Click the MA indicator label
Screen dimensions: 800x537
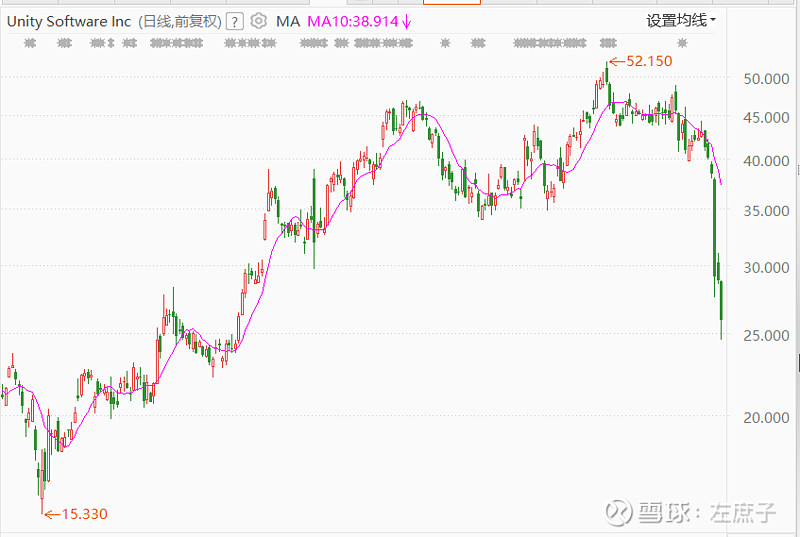(x=288, y=21)
